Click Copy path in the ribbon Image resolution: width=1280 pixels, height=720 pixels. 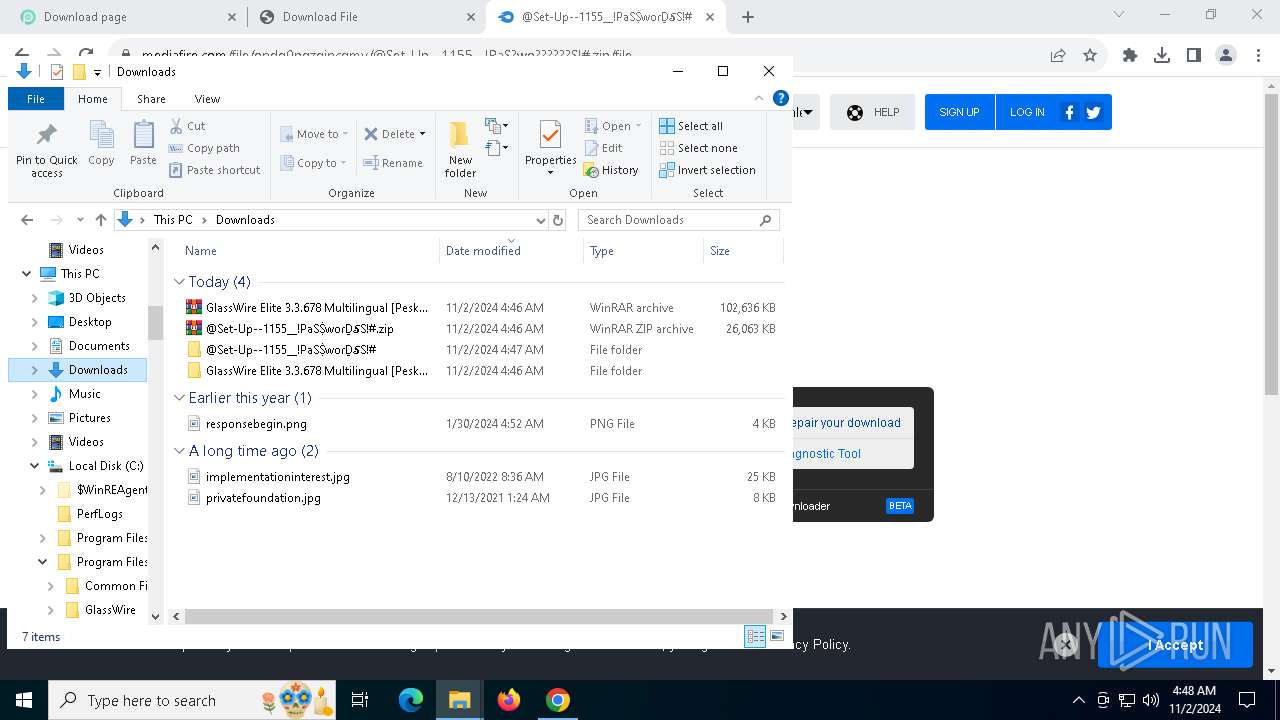204,148
